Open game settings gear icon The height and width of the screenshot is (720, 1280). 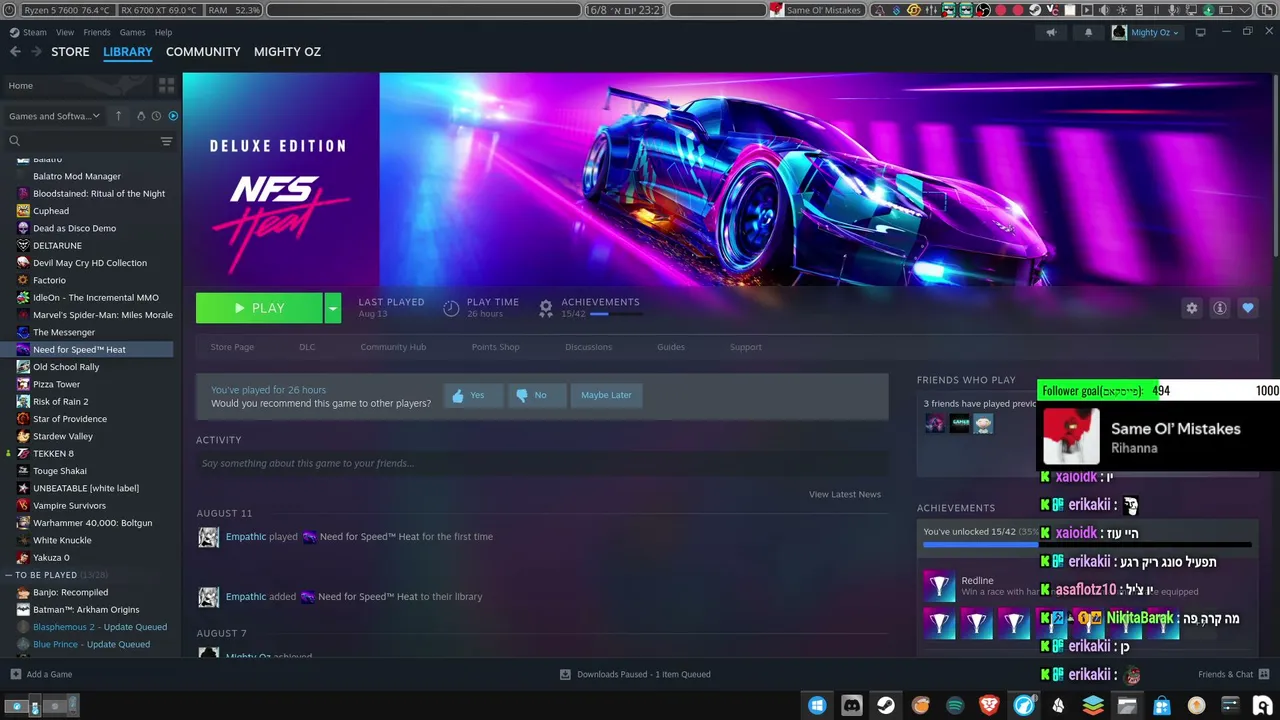click(x=1192, y=308)
